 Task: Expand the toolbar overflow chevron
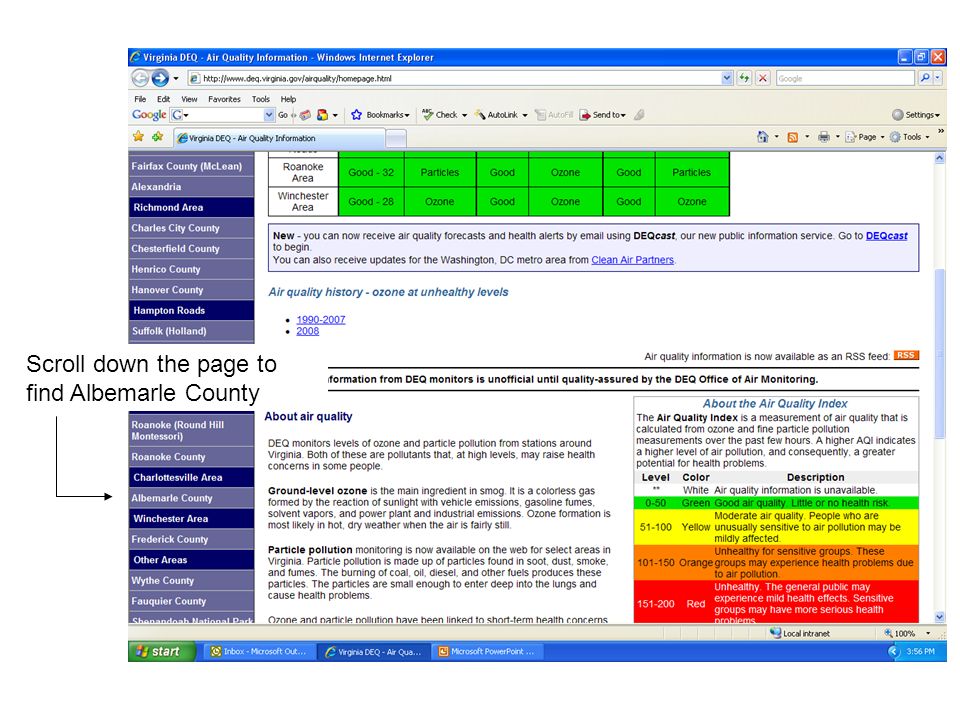(x=941, y=131)
